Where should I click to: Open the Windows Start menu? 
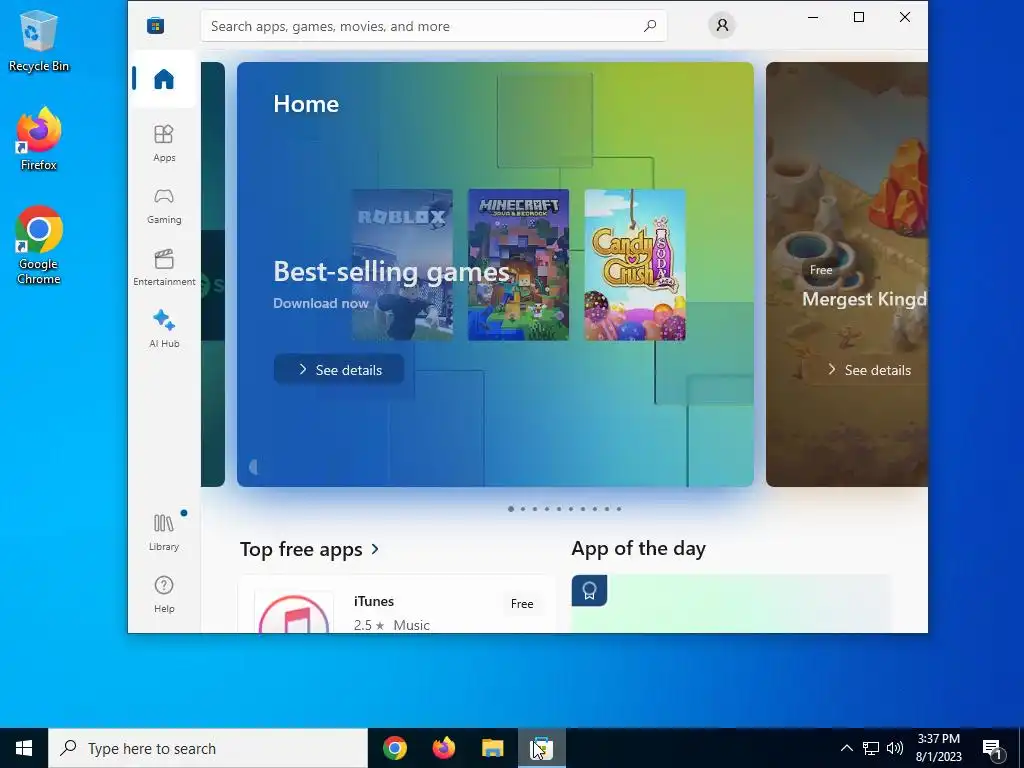tap(24, 748)
